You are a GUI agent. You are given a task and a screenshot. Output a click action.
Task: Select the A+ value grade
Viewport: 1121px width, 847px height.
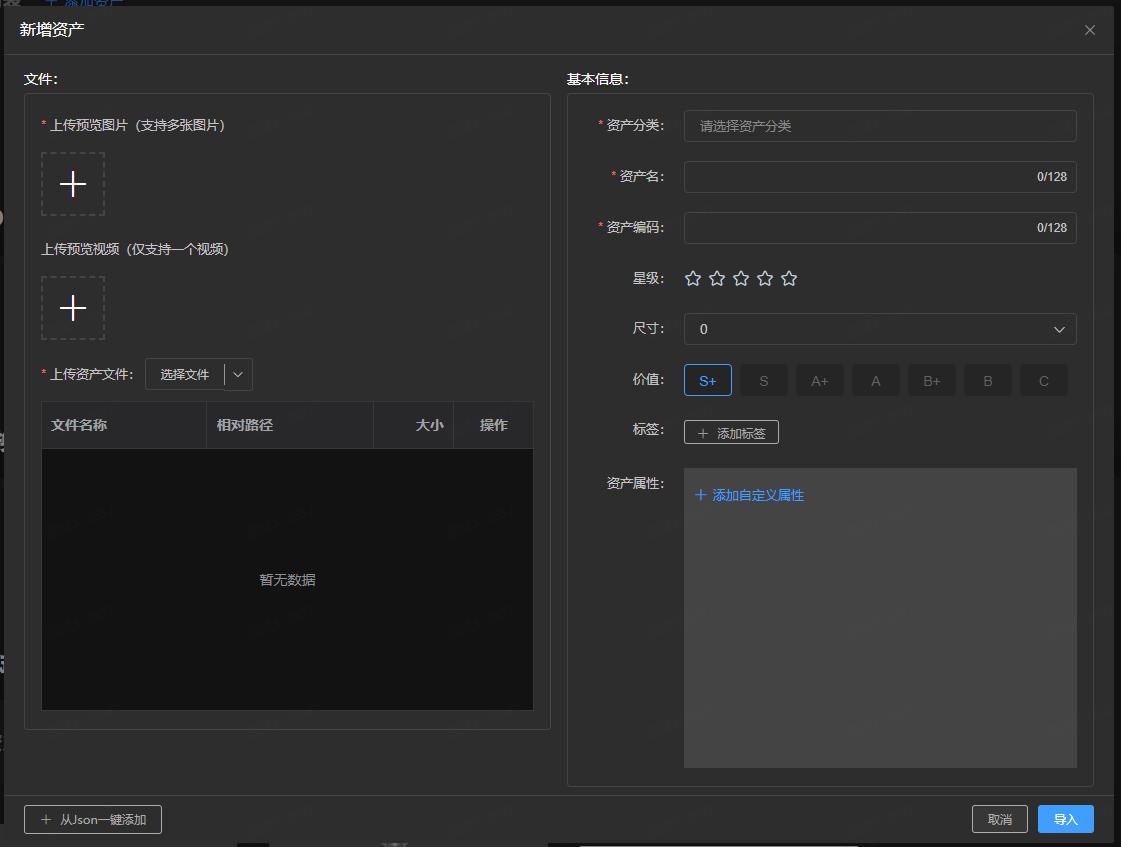coord(820,380)
